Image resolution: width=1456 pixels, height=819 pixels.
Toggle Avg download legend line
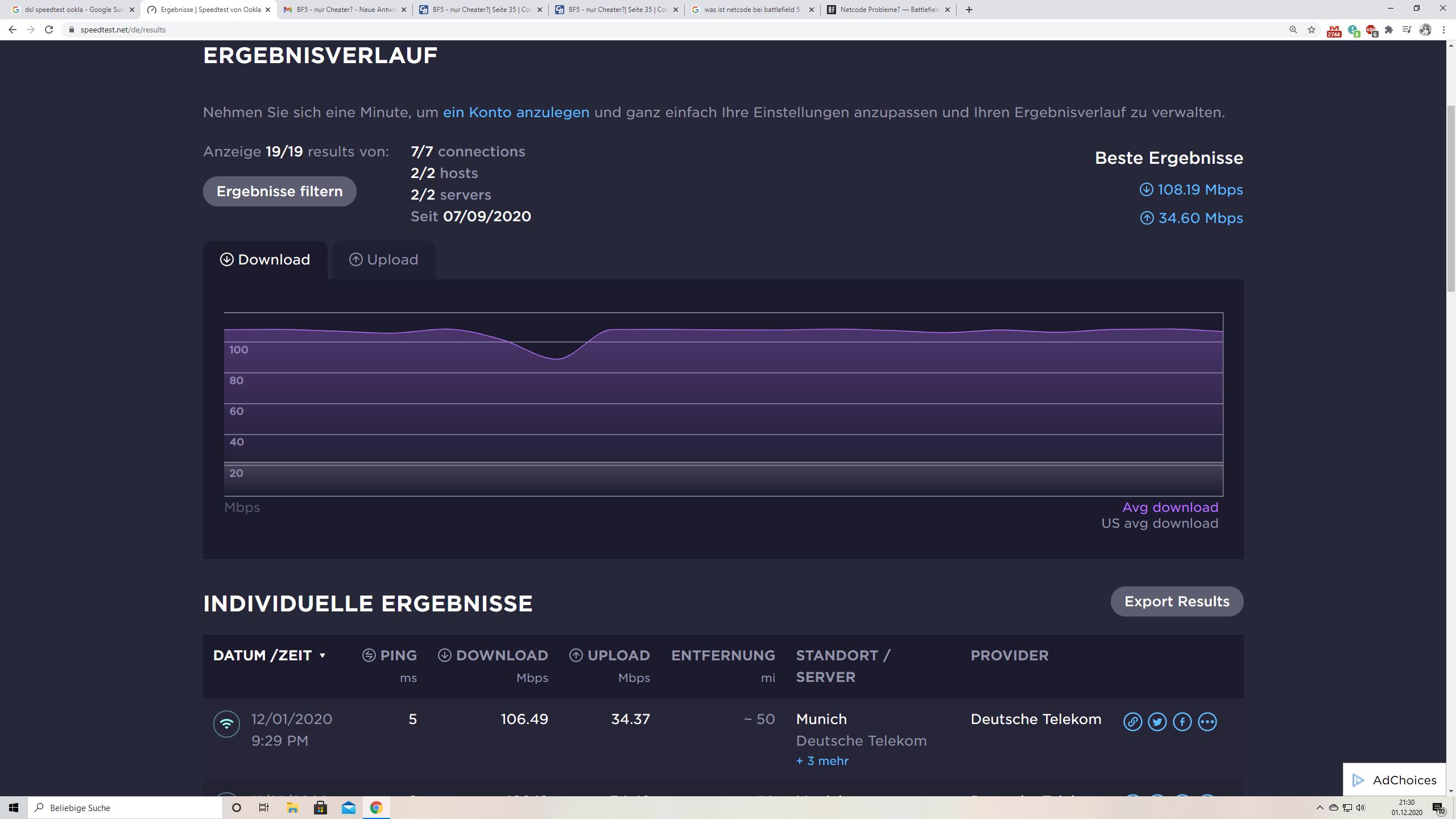(x=1170, y=507)
